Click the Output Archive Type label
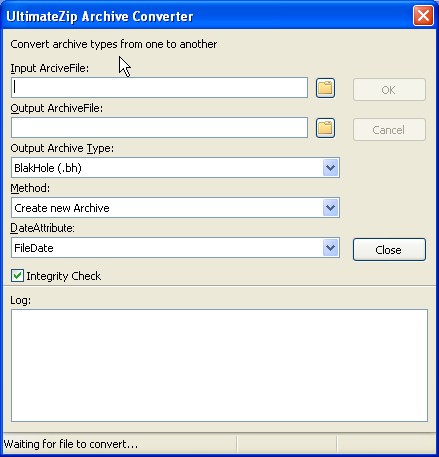 pyautogui.click(x=62, y=148)
